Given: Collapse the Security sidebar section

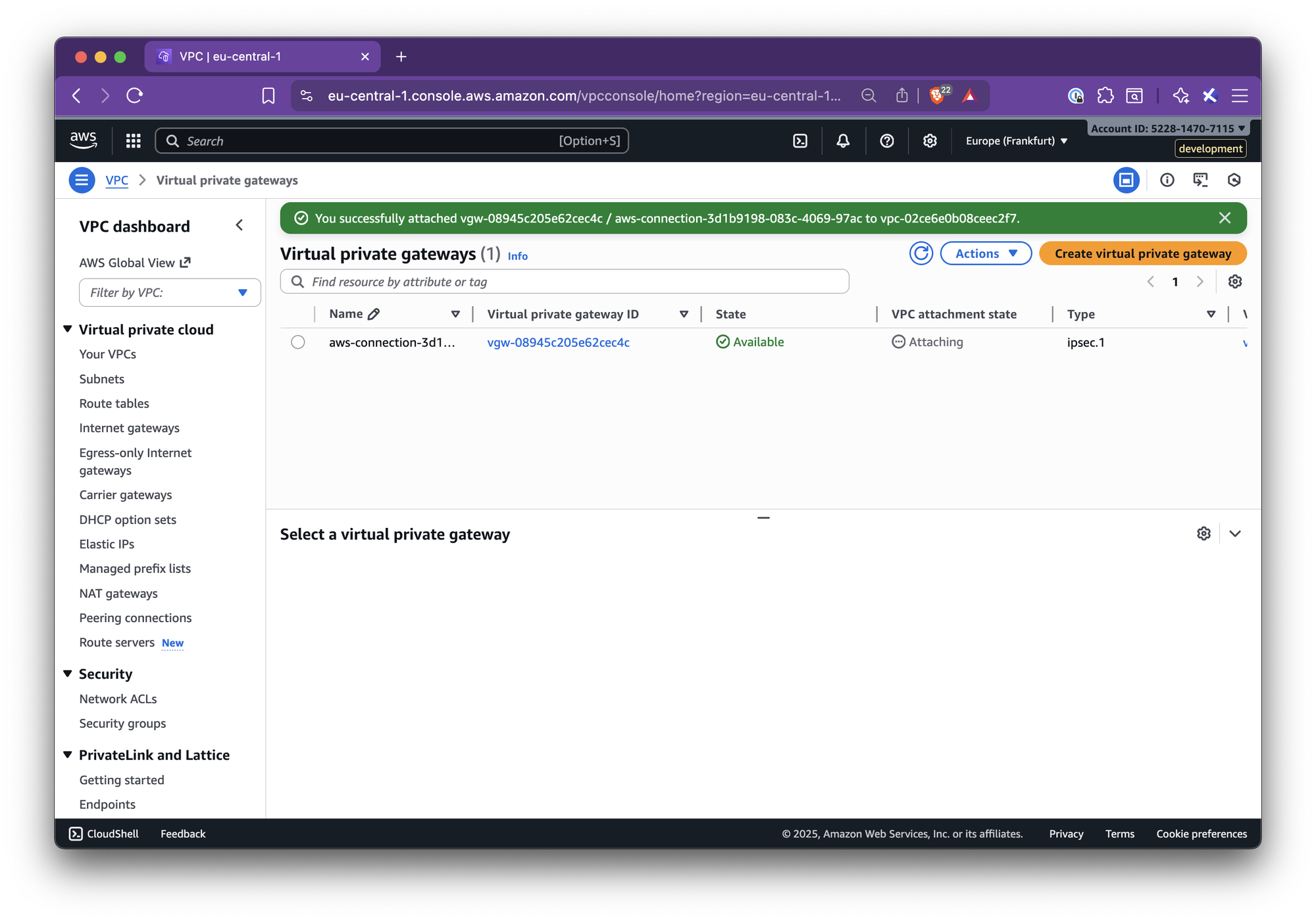Looking at the screenshot, I should pos(68,673).
